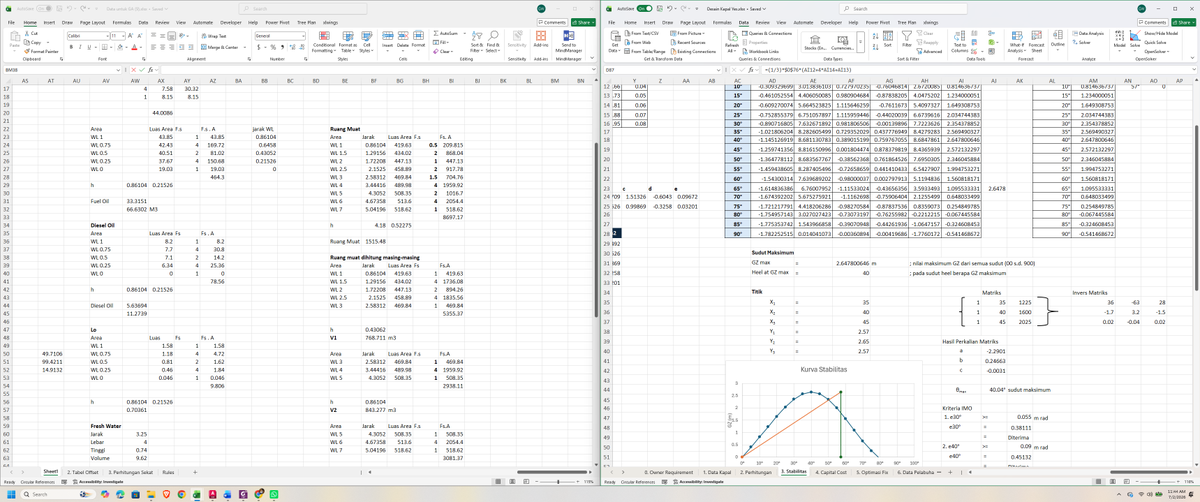Open Get Data in right window
The height and width of the screenshot is (502, 1200).
point(613,42)
